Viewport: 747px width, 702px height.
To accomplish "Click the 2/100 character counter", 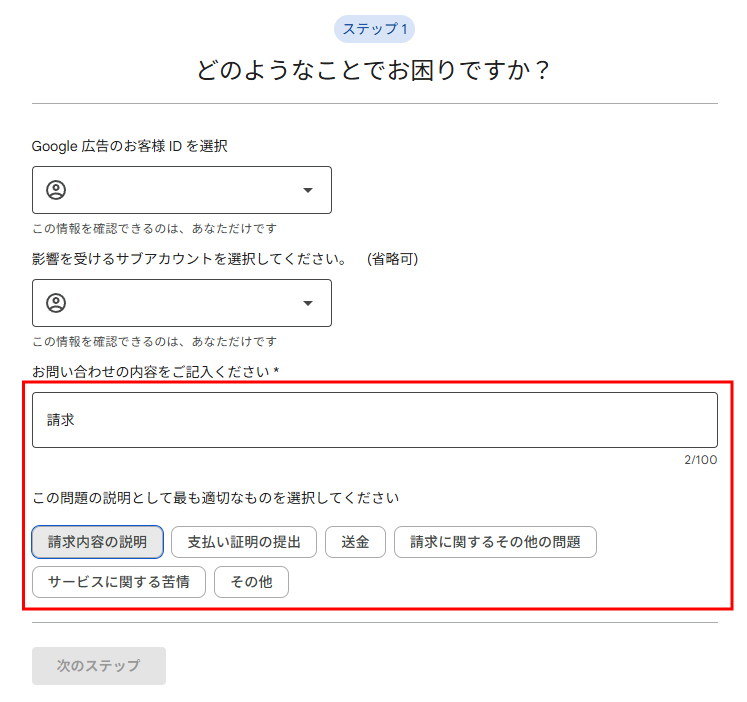I will click(x=700, y=460).
